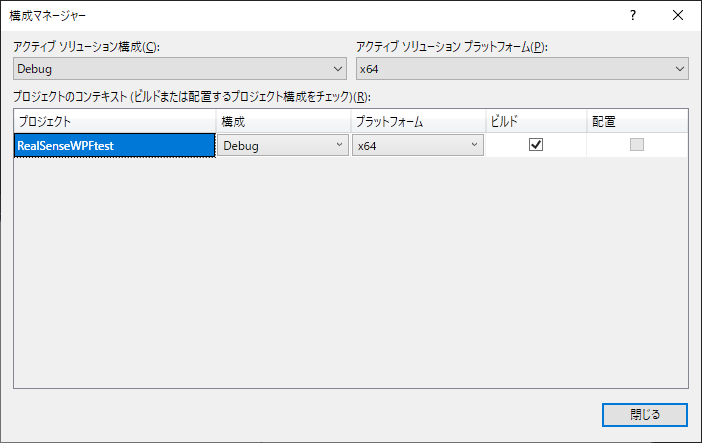
Task: Click the 閉じる button
Action: [x=644, y=415]
